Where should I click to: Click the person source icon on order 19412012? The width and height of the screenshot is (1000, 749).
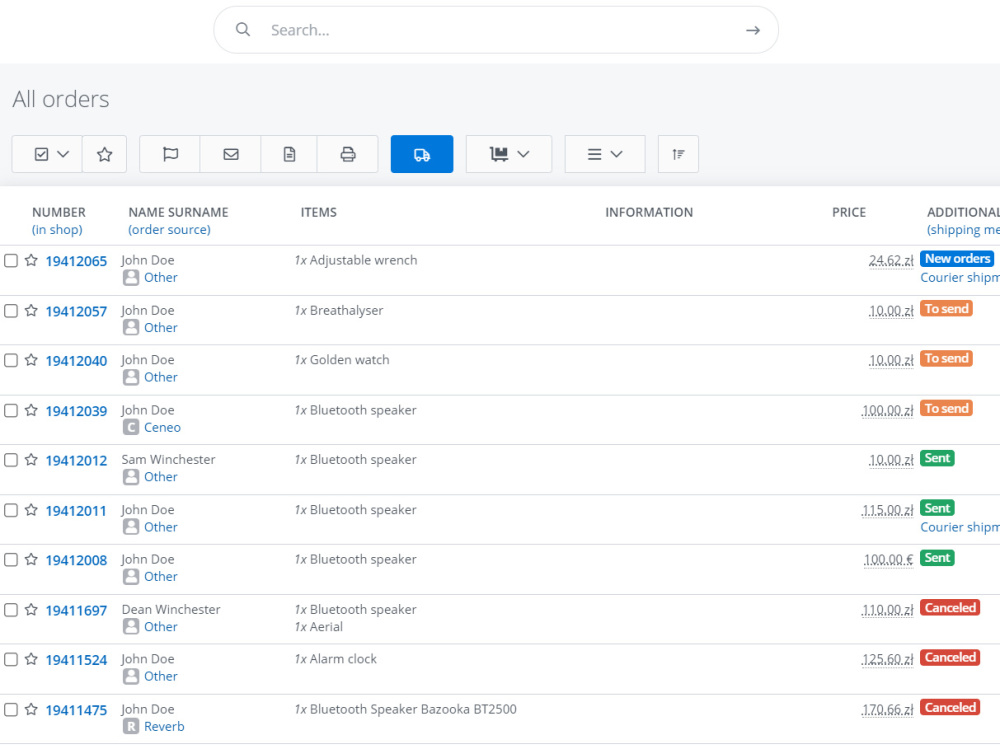point(131,477)
